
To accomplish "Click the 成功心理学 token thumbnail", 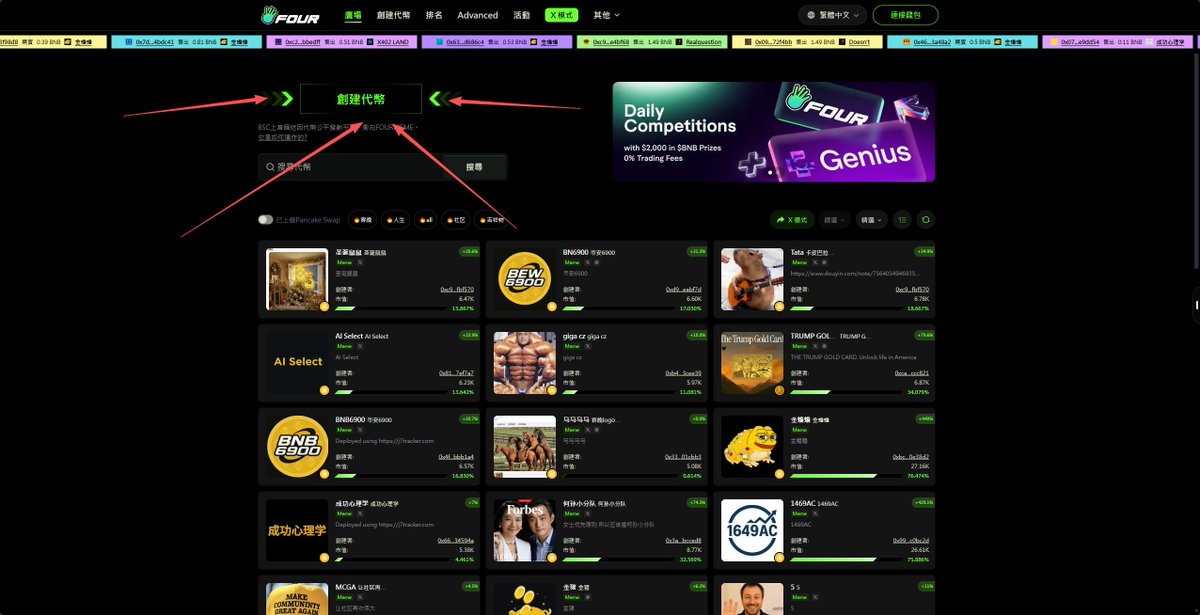I will pos(297,530).
